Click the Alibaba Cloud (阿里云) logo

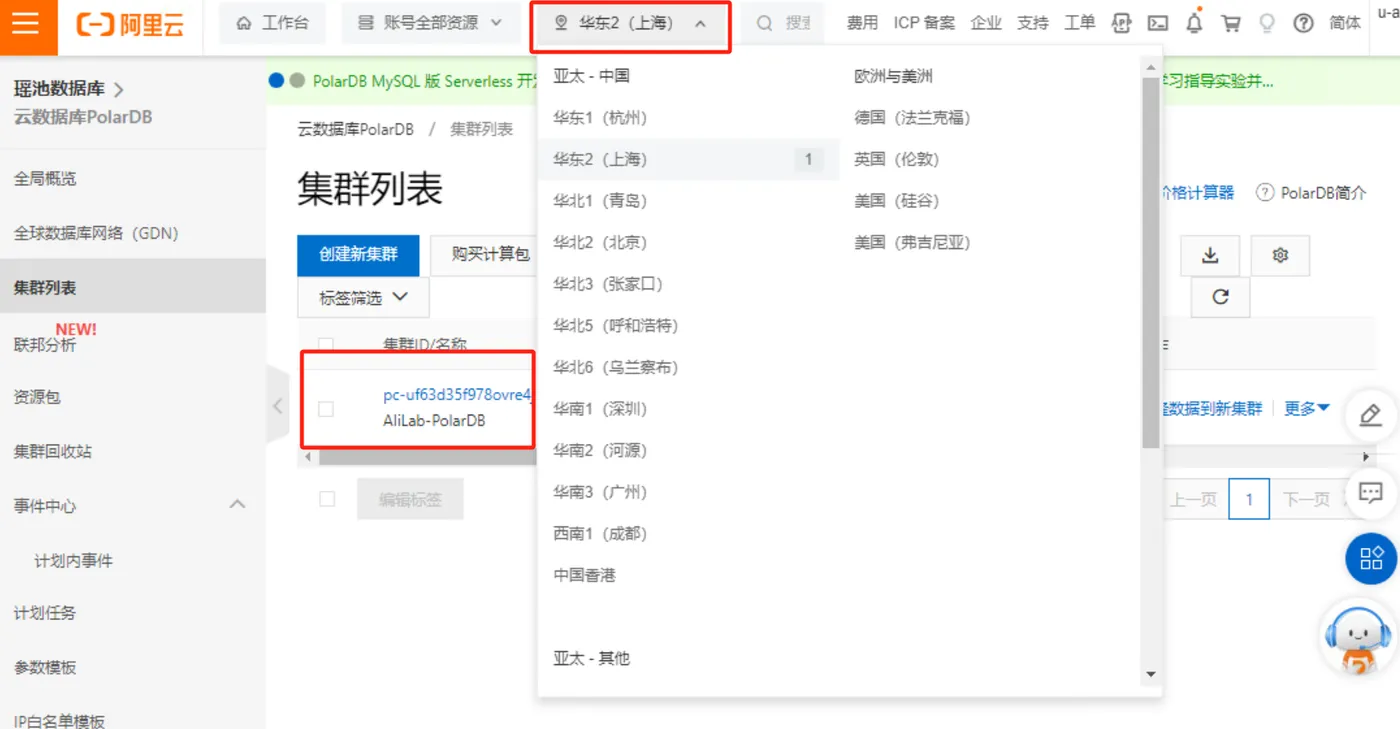[x=131, y=24]
